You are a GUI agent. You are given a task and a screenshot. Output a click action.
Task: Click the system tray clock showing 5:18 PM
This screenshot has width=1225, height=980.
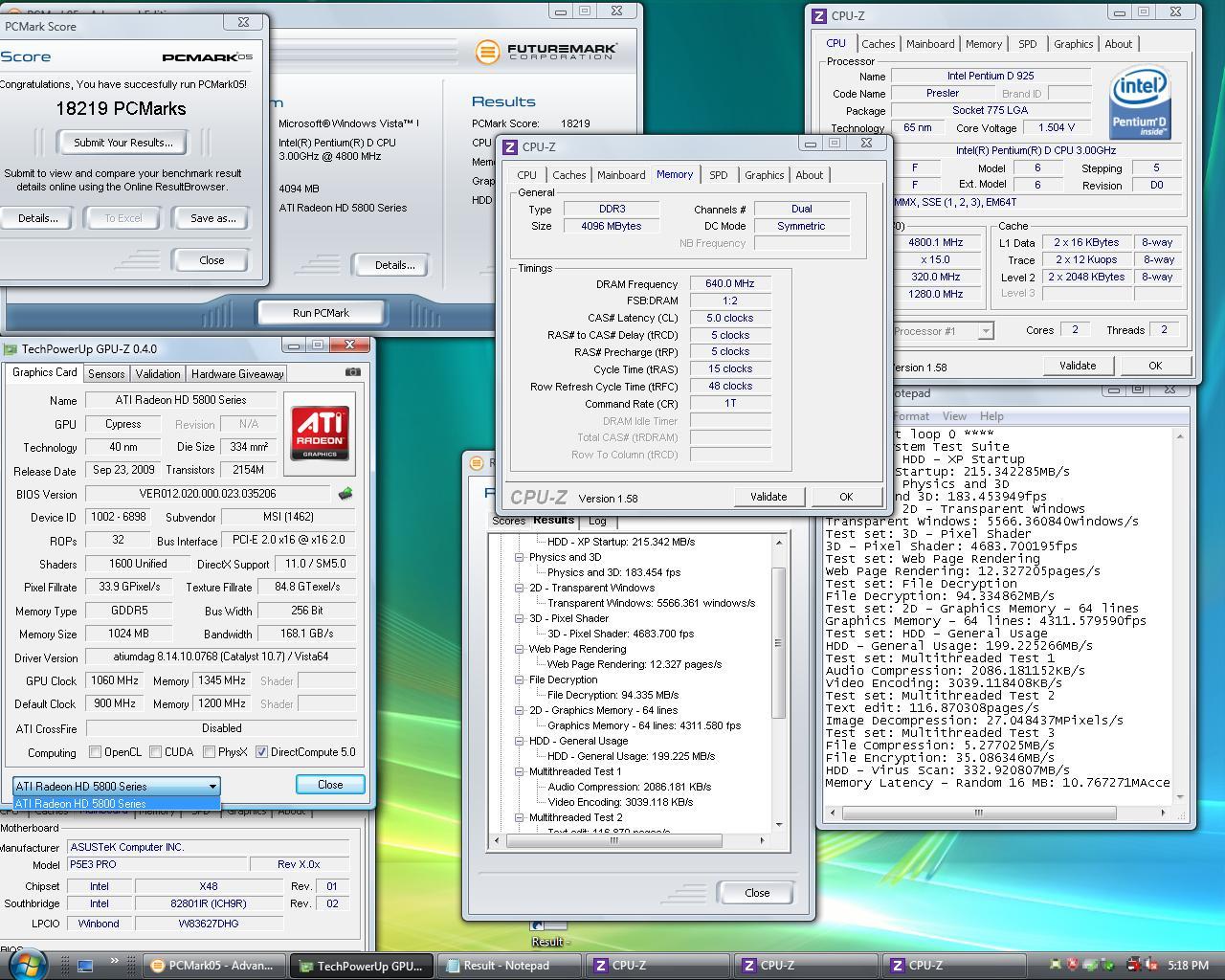(1188, 966)
